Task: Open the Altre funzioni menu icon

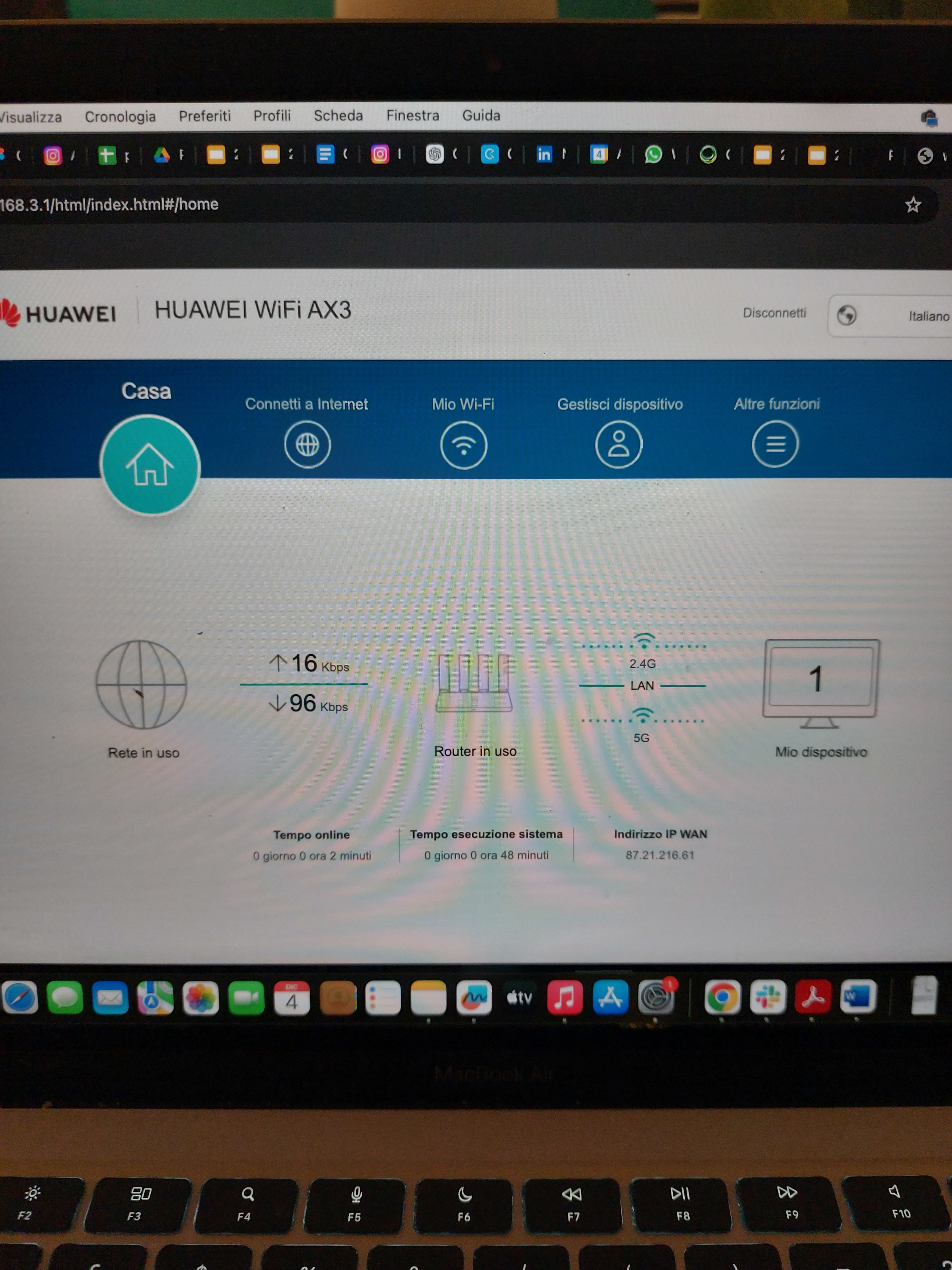Action: [x=775, y=444]
